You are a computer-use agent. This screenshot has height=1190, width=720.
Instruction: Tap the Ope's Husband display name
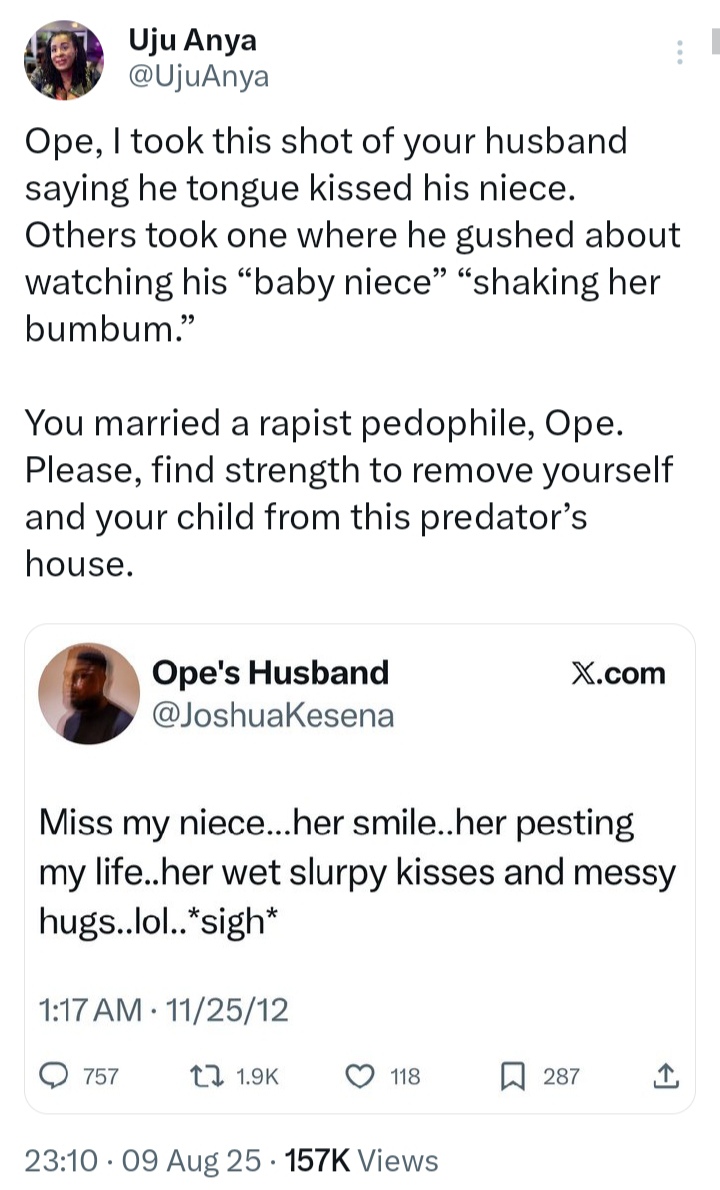[270, 673]
